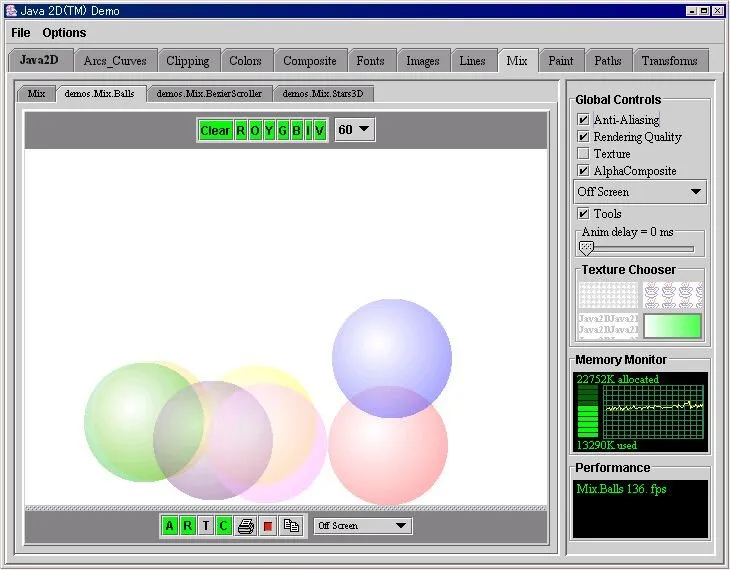The image size is (730, 570).
Task: Click the Anim delay slider handle
Action: (587, 248)
